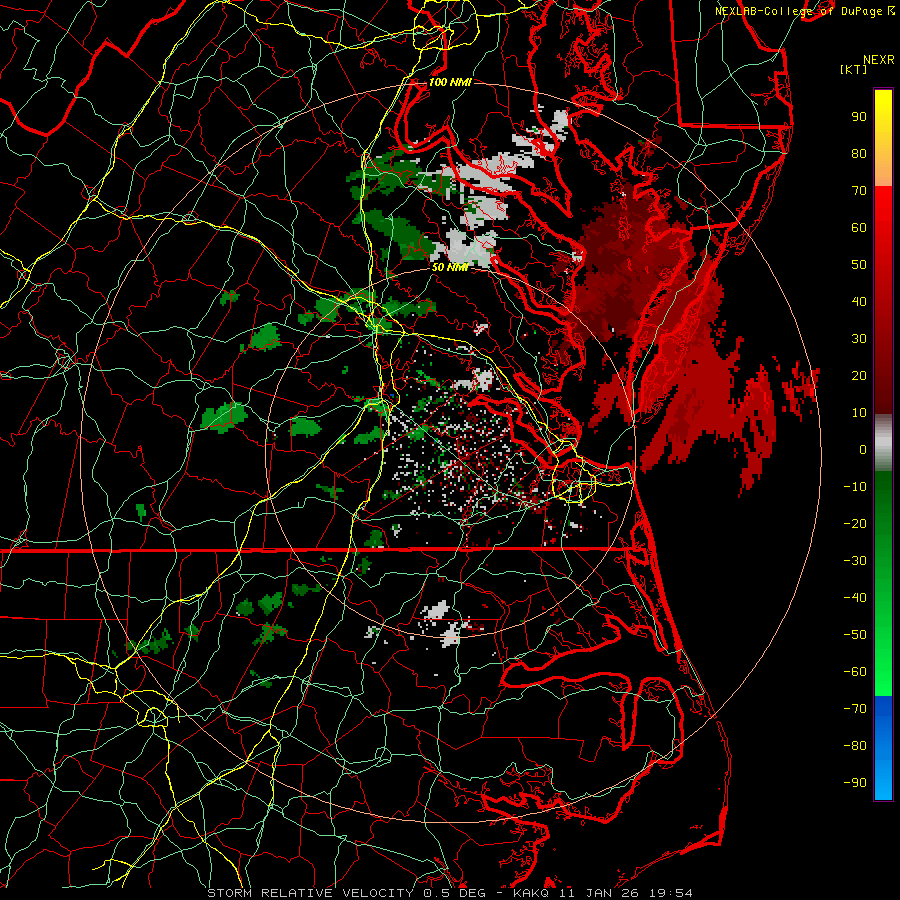
Task: Click the positive 30 scale value
Action: [859, 339]
